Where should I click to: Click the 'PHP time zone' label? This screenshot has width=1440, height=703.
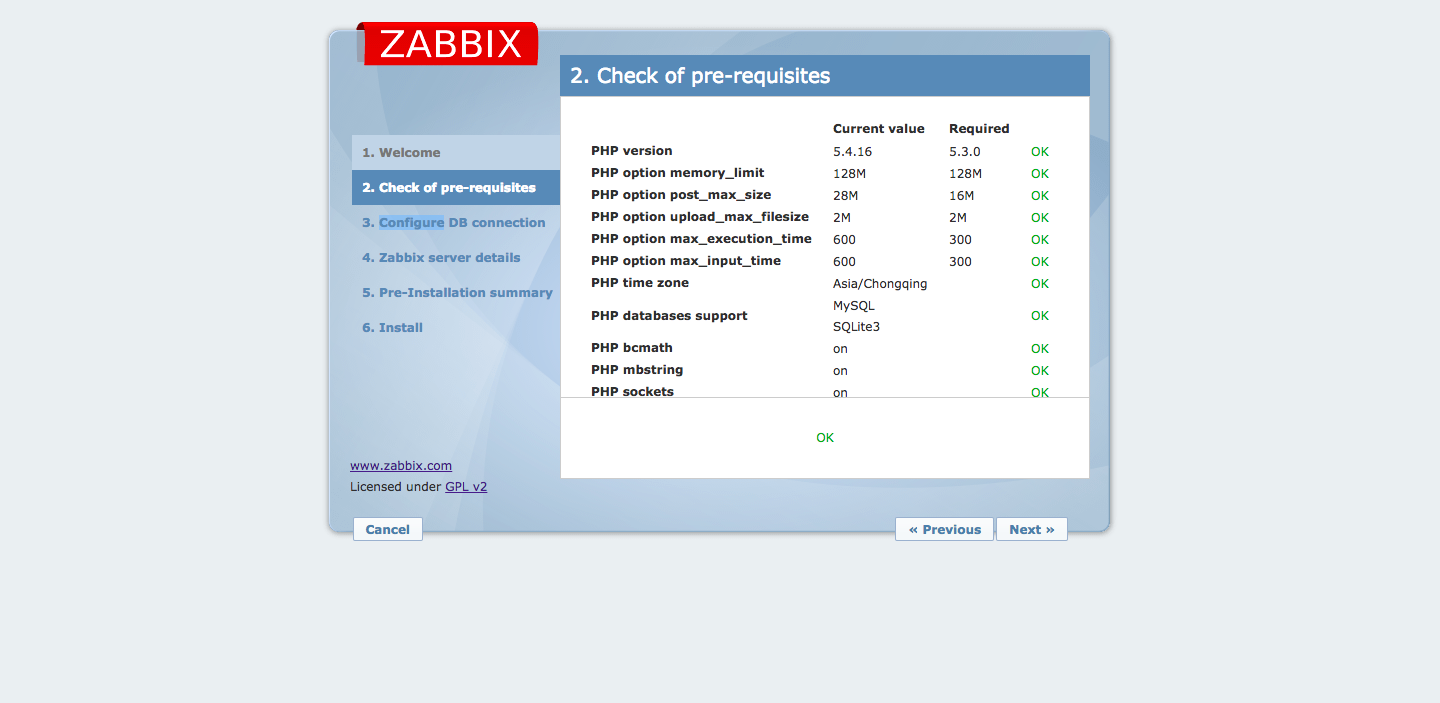640,283
